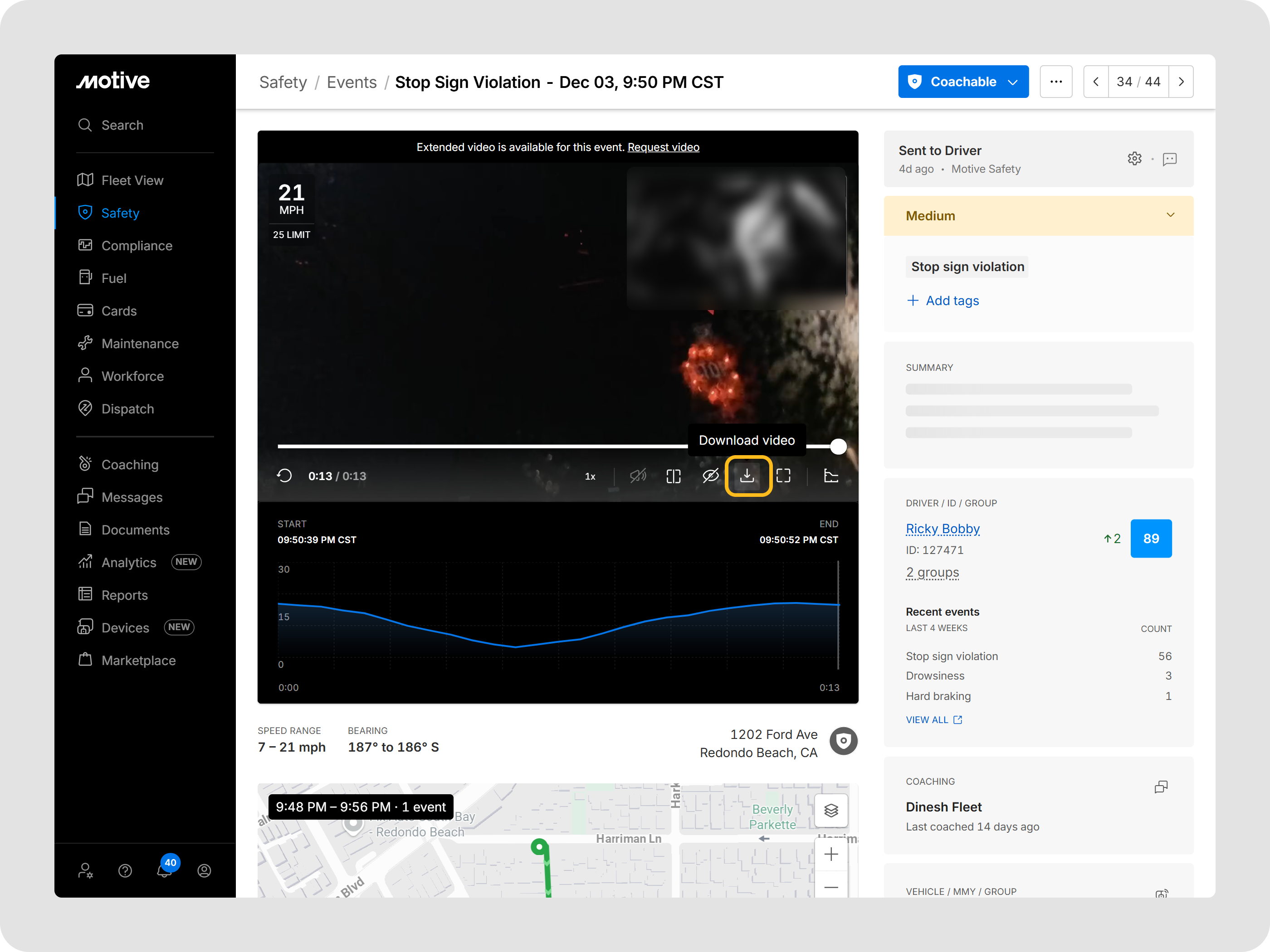This screenshot has height=952, width=1270.
Task: Toggle playback speed 1x
Action: (590, 476)
